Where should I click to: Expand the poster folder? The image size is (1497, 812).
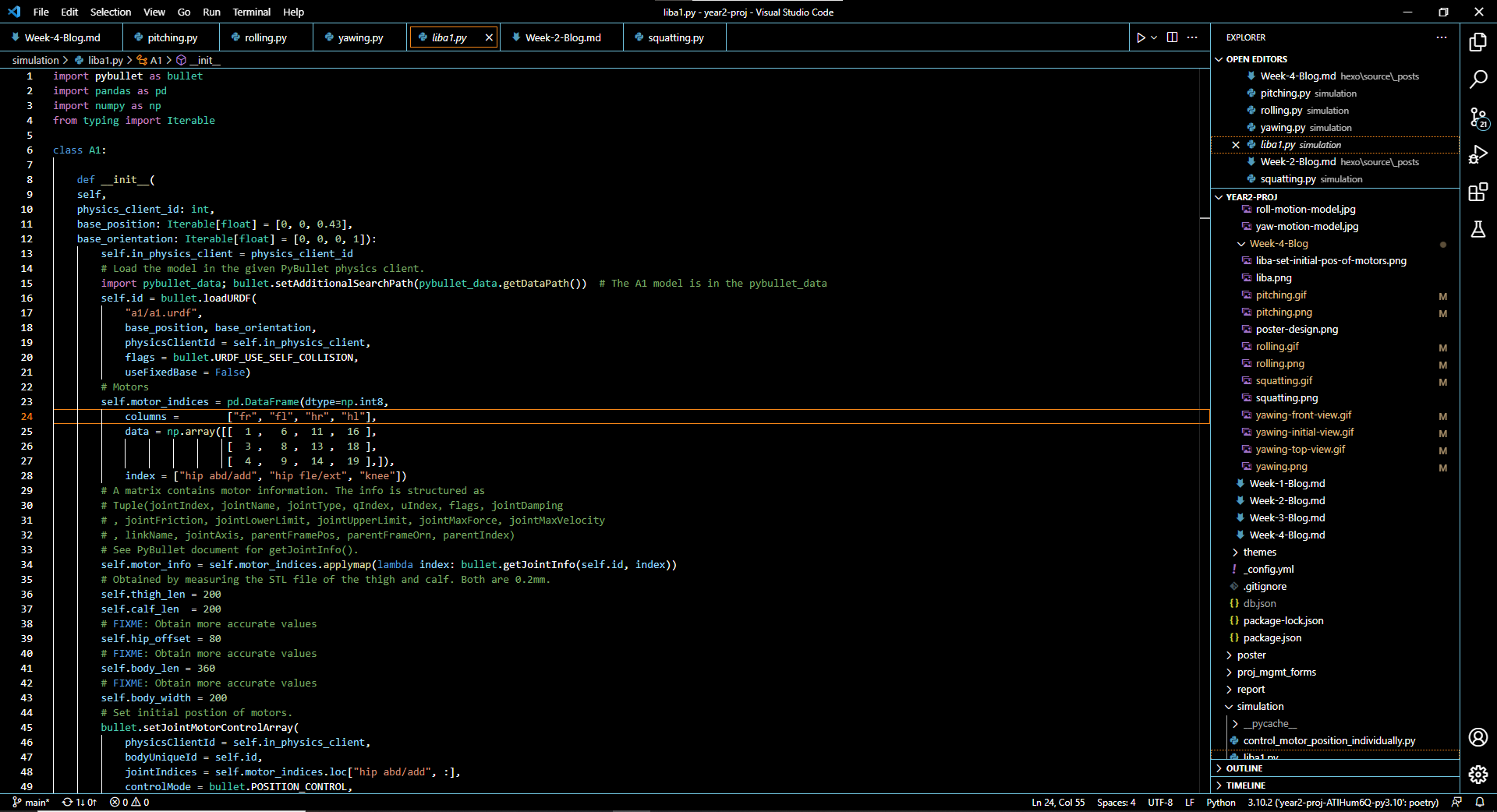(1251, 655)
